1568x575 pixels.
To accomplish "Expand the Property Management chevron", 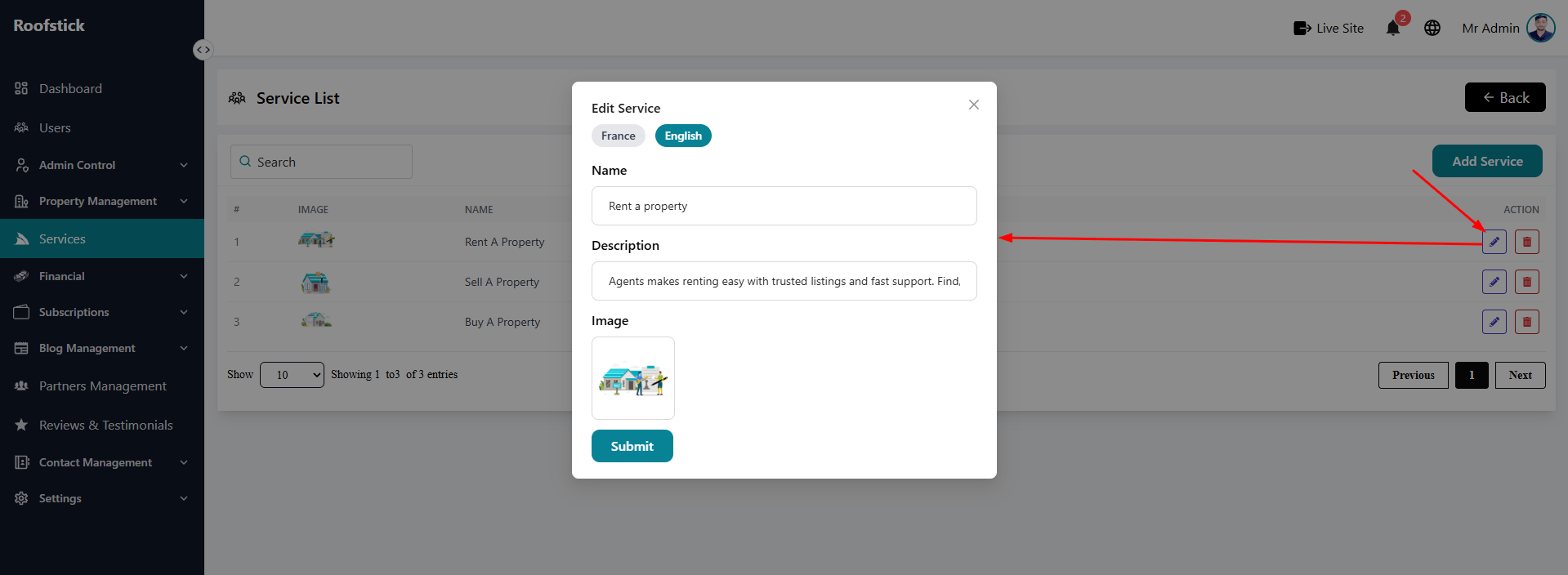I will (184, 201).
